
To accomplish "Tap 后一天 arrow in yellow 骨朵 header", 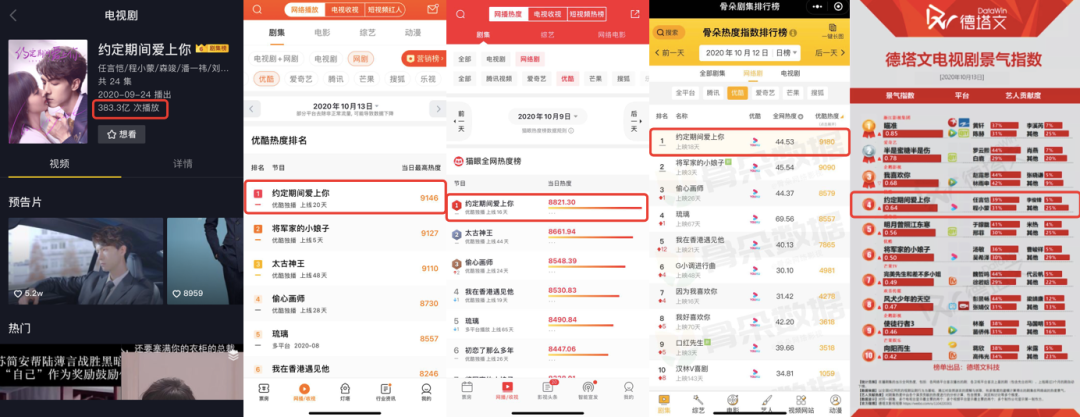I will [829, 52].
